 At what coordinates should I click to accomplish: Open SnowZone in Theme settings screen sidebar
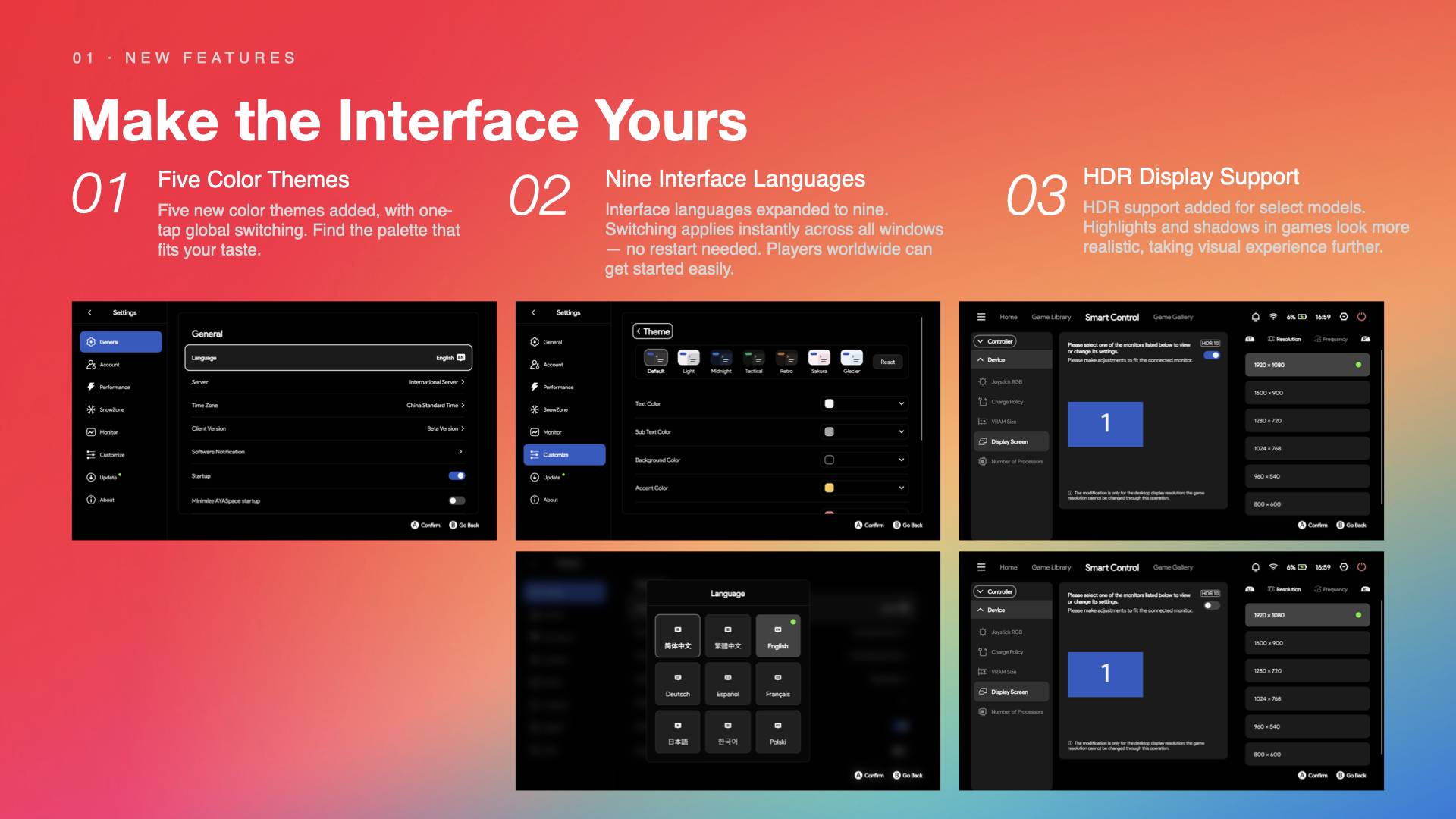click(549, 409)
